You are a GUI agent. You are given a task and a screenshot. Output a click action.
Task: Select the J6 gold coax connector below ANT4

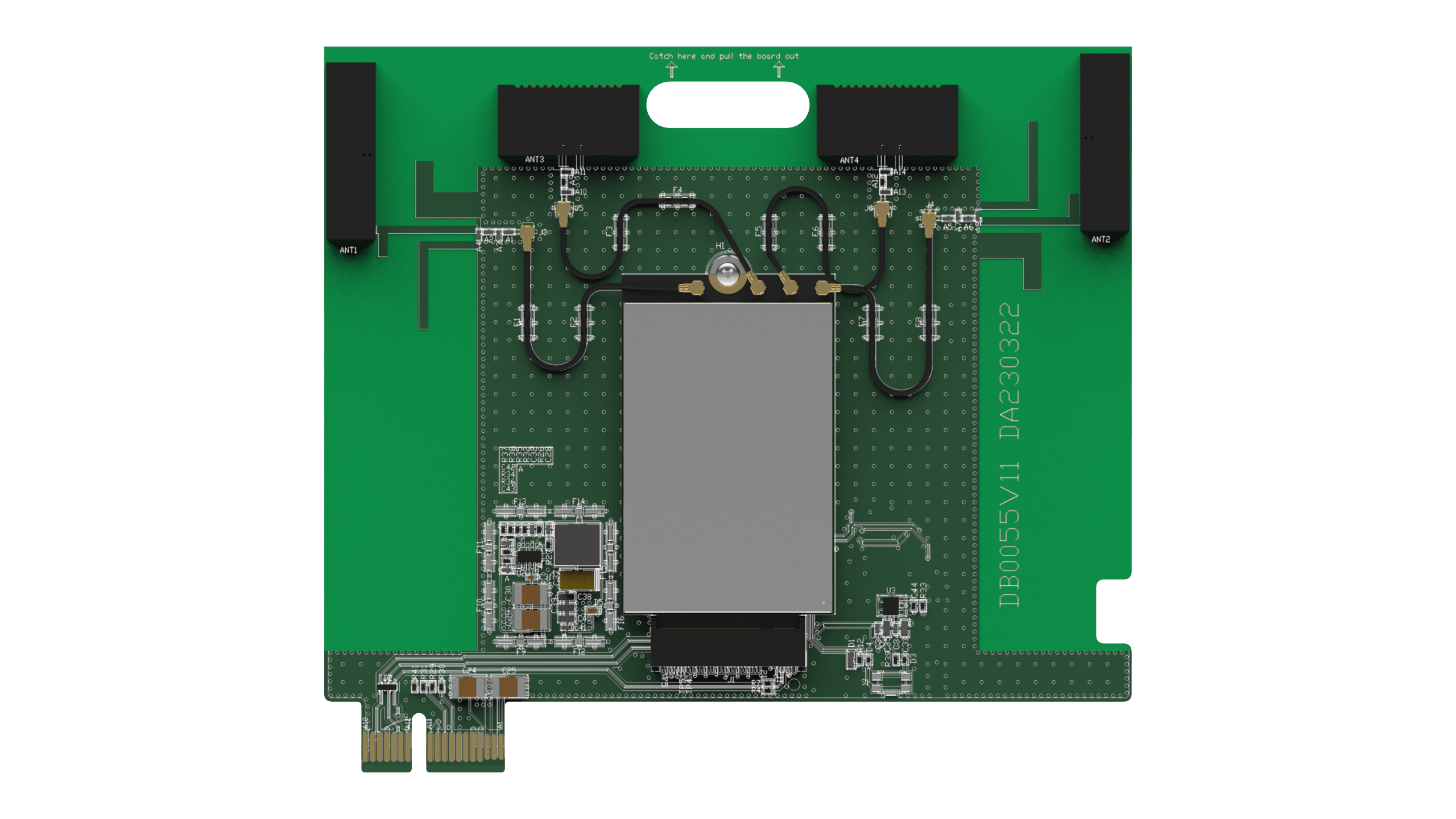[883, 213]
